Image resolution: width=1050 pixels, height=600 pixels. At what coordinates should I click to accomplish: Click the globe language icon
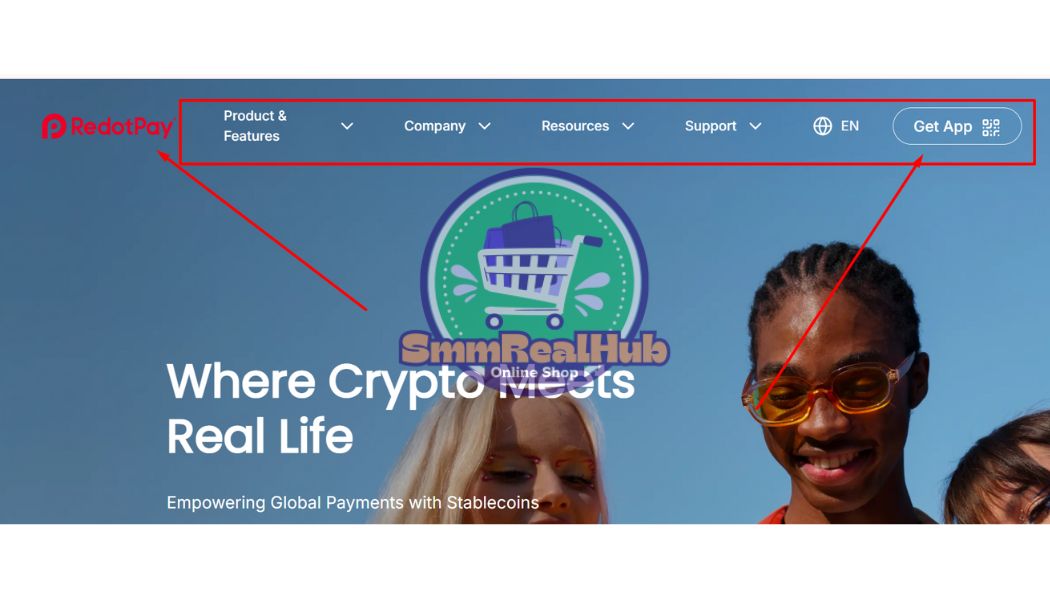click(822, 126)
